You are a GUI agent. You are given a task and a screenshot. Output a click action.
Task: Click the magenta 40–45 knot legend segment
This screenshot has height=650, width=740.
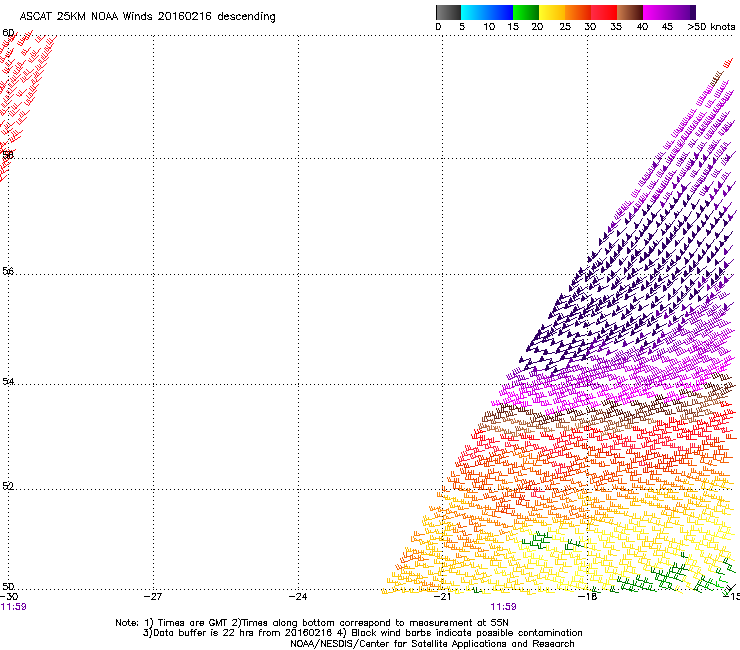click(656, 12)
